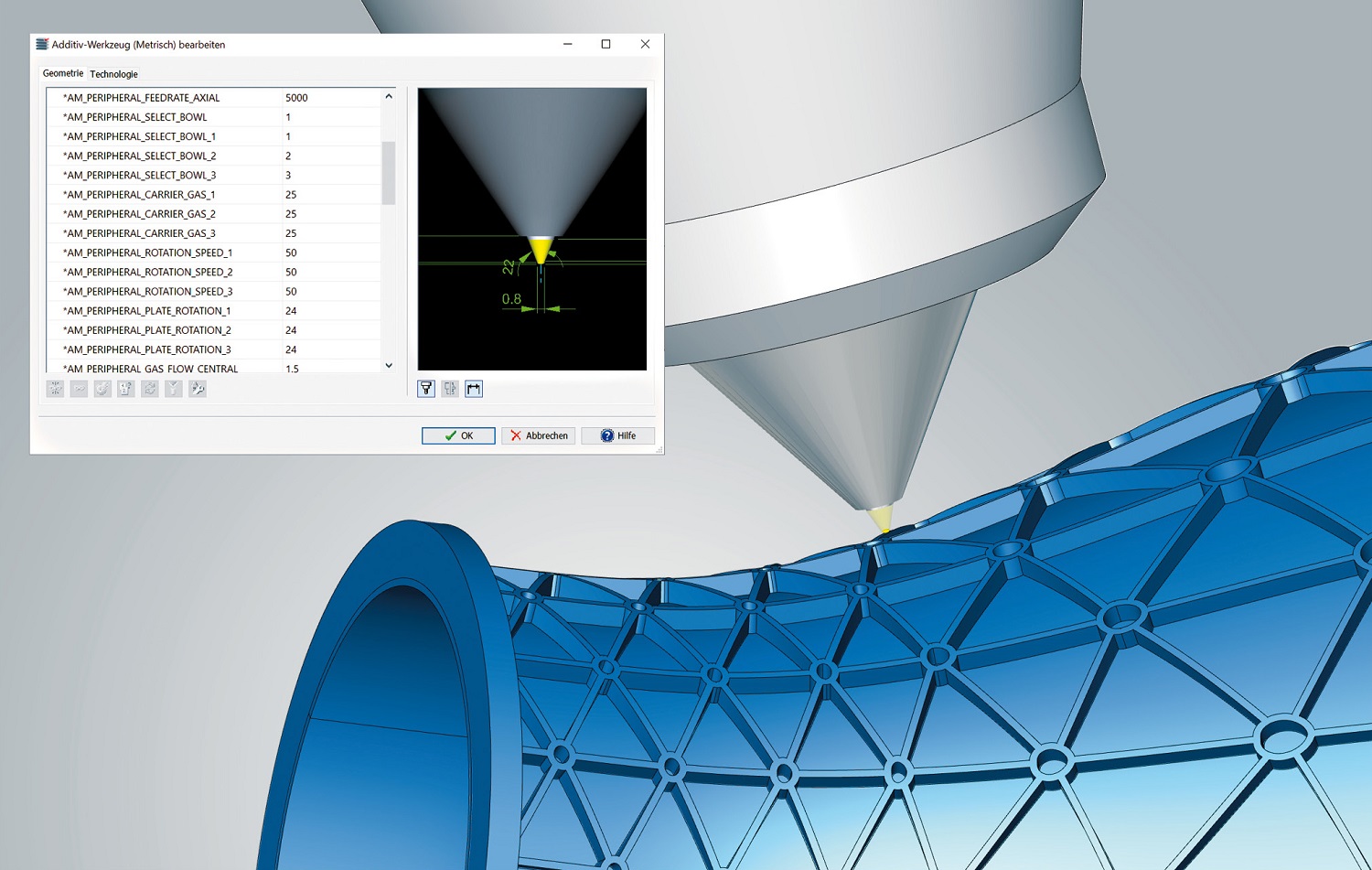Select the parameter reset icon under the list
This screenshot has height=870, width=1372.
(x=55, y=388)
